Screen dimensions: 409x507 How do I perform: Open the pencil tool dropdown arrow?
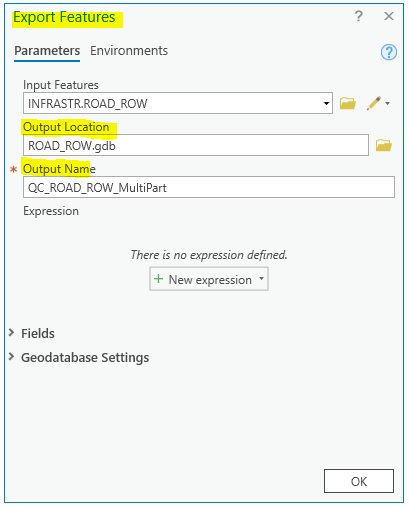pos(387,104)
